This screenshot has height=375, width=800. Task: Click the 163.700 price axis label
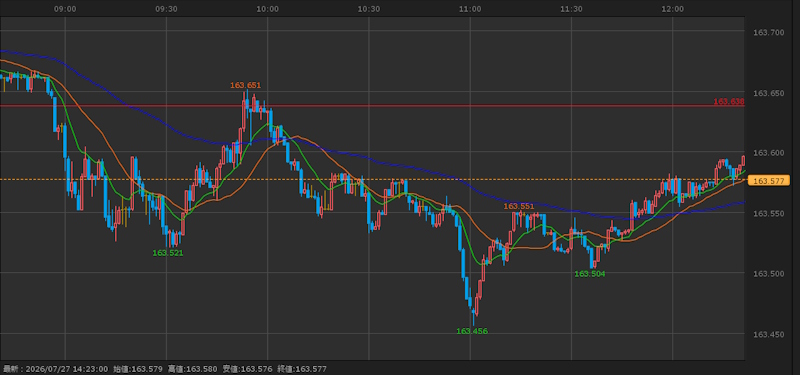pos(768,33)
